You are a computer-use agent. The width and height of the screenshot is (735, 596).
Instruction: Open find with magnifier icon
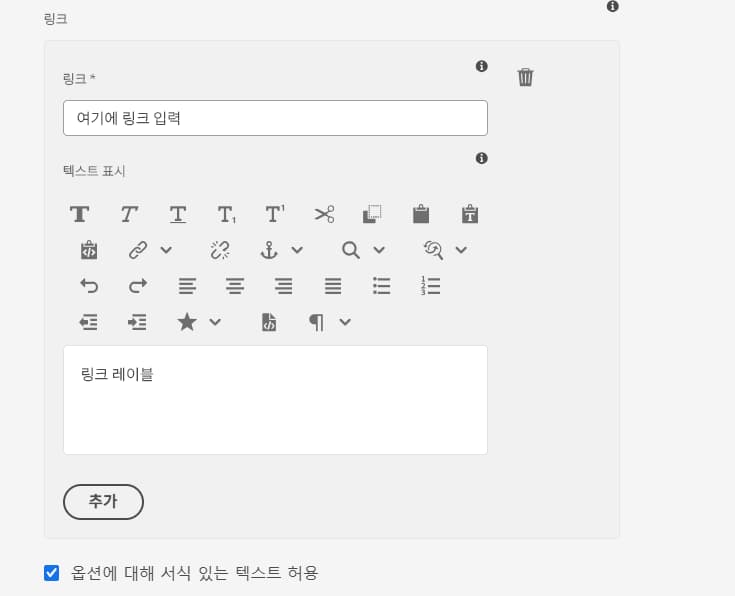coord(351,250)
